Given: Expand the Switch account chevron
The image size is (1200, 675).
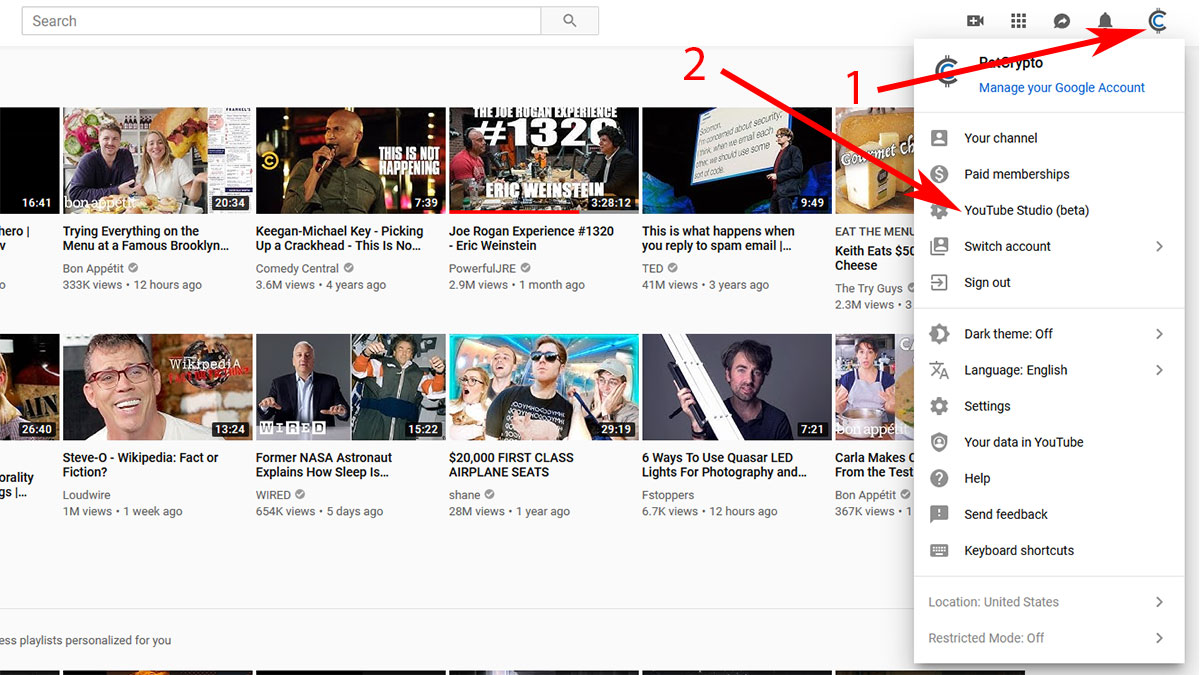Looking at the screenshot, I should (x=1160, y=246).
